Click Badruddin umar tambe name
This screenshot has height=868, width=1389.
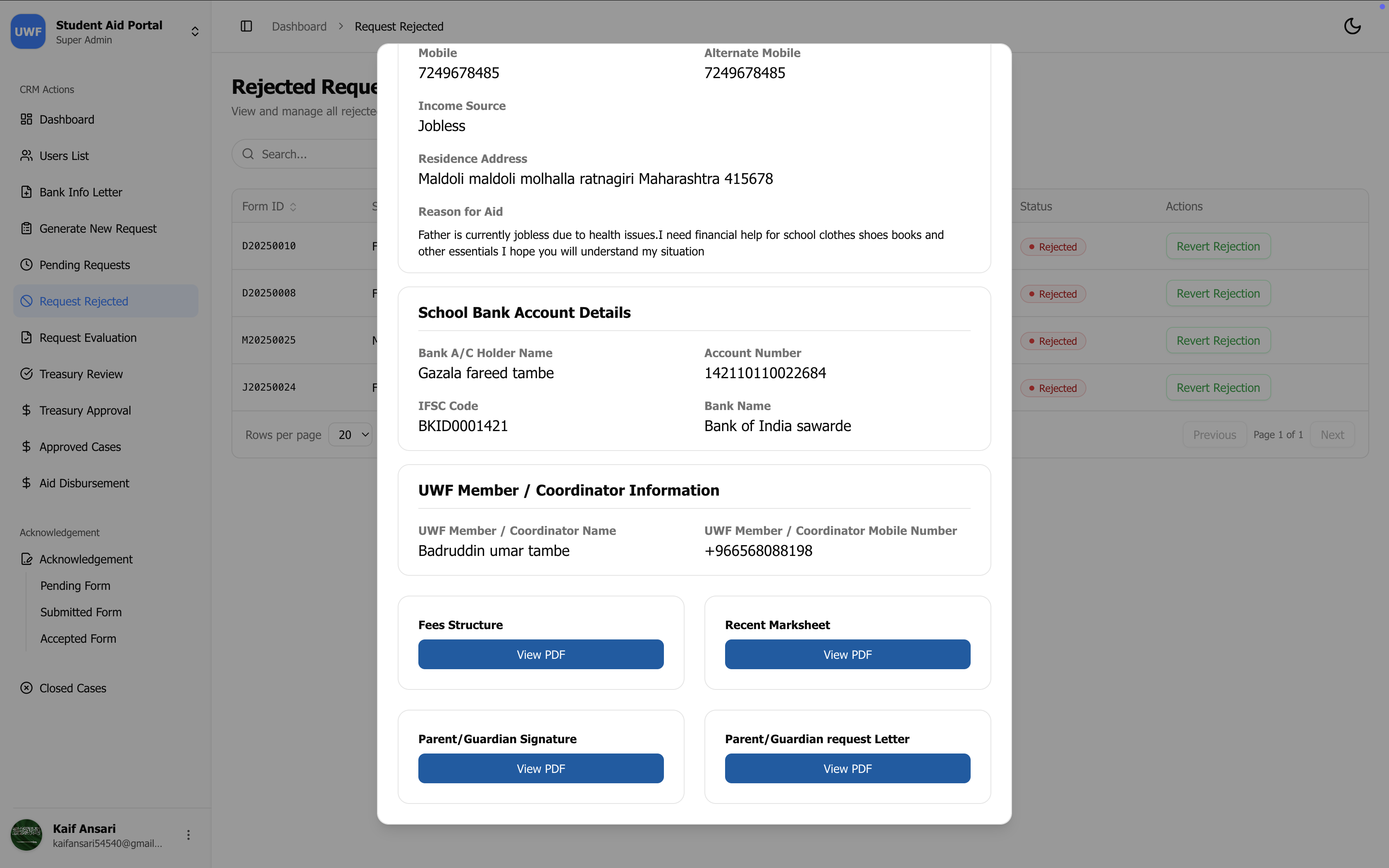[x=494, y=551]
